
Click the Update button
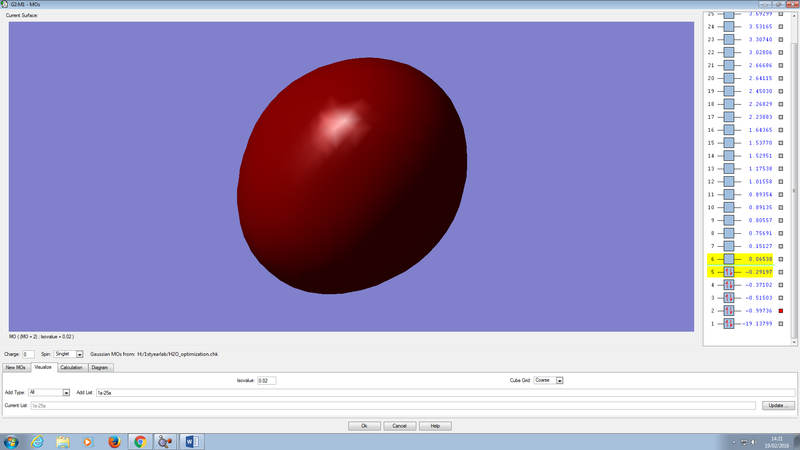pyautogui.click(x=777, y=405)
